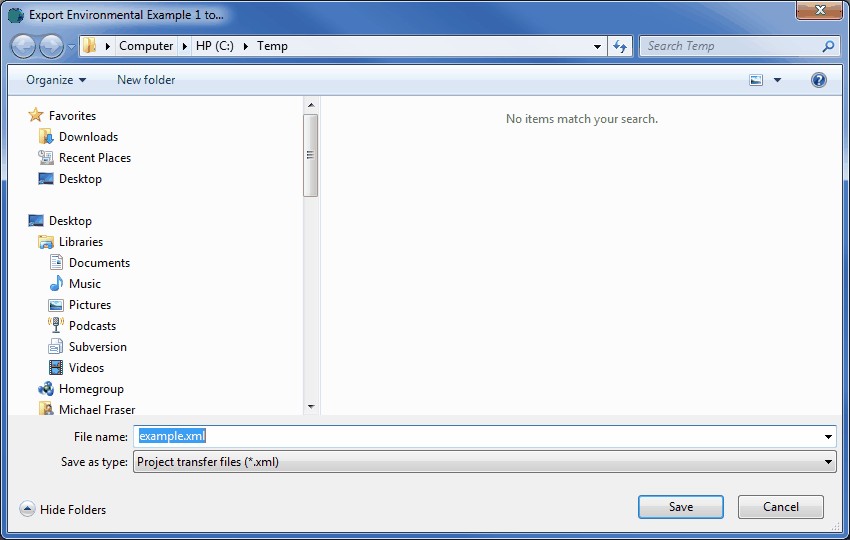This screenshot has height=540, width=850.
Task: Select the Subversion library
Action: coord(97,347)
